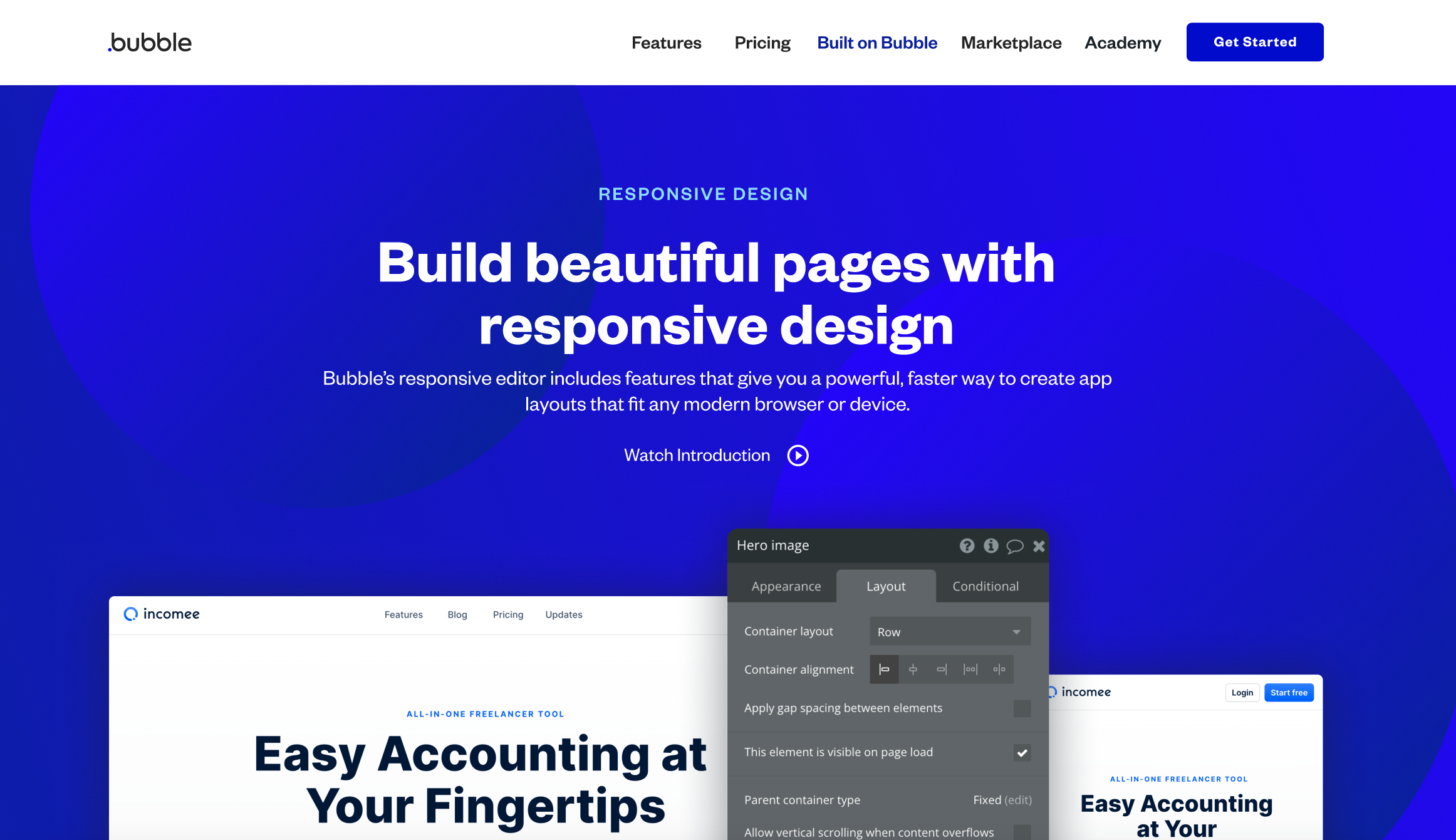The width and height of the screenshot is (1456, 840).
Task: Click the Layout tab in Hero image panel
Action: coord(885,585)
